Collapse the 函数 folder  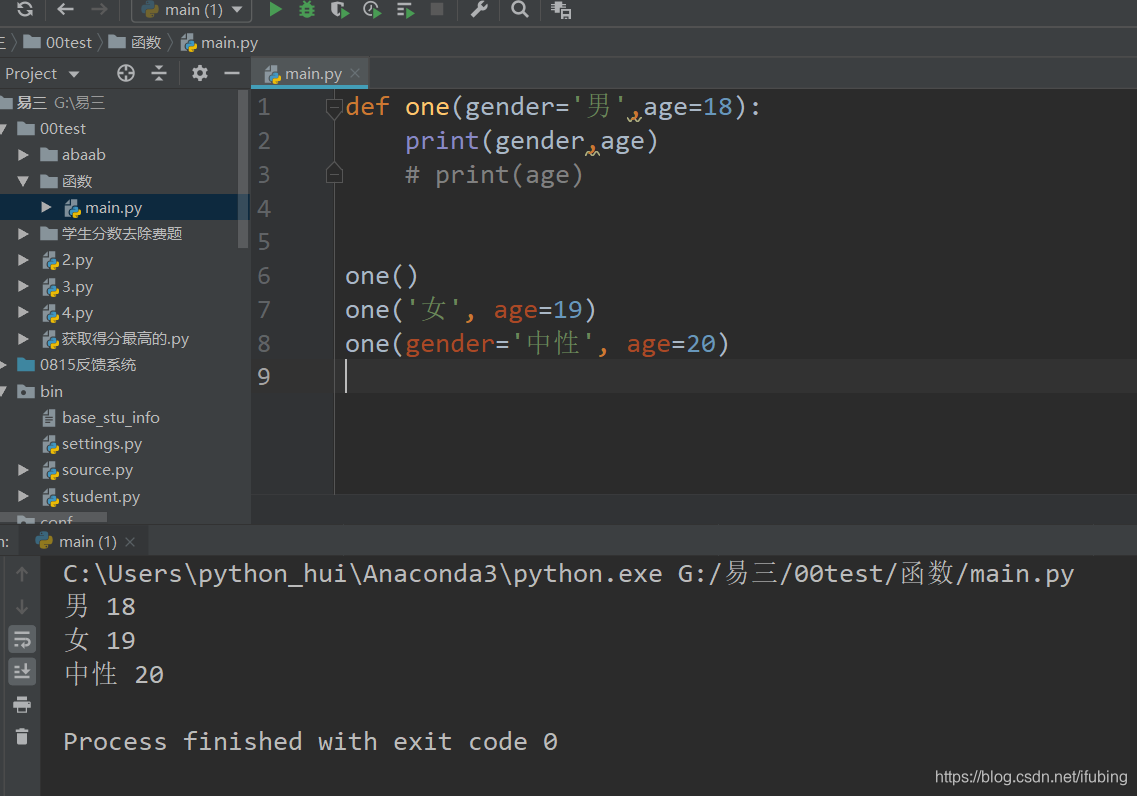23,181
